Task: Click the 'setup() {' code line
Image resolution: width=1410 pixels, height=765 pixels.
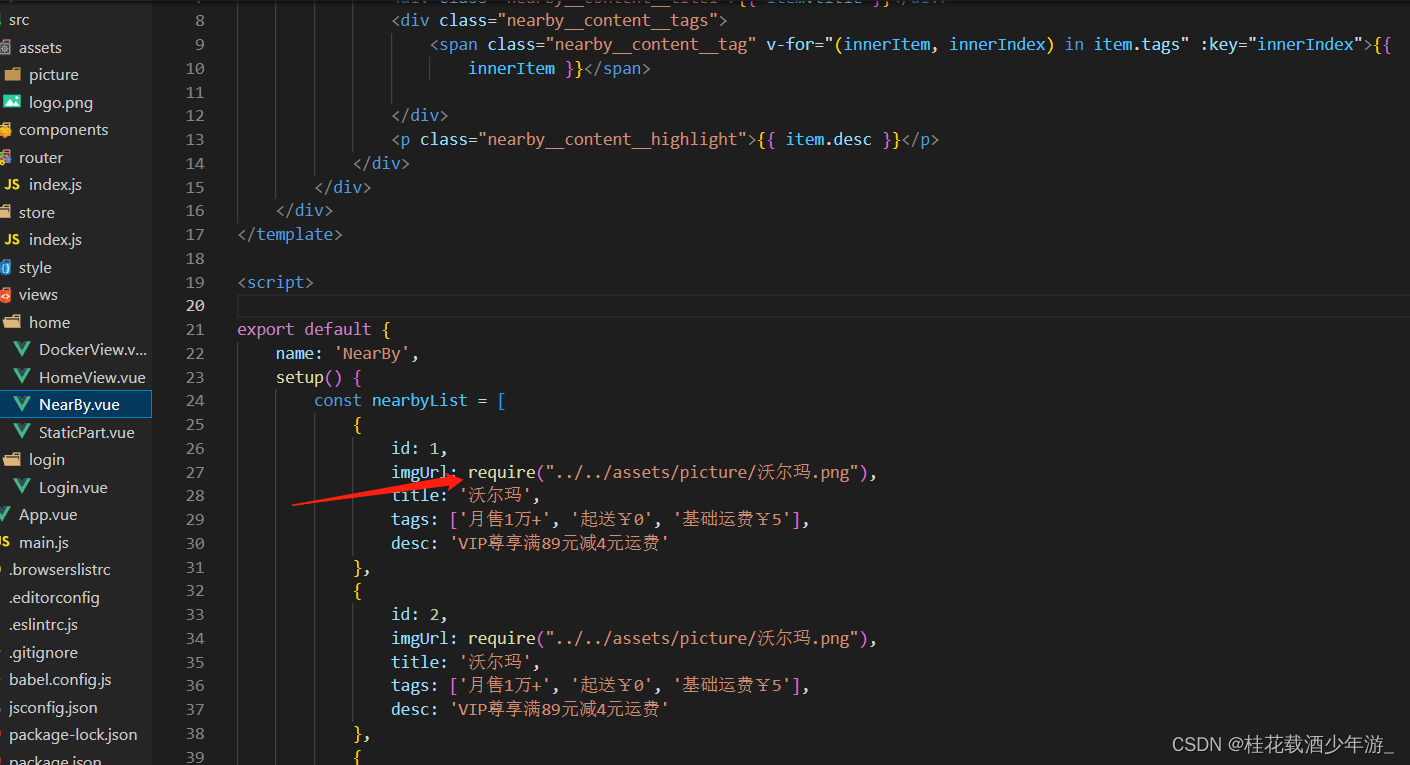Action: (319, 377)
